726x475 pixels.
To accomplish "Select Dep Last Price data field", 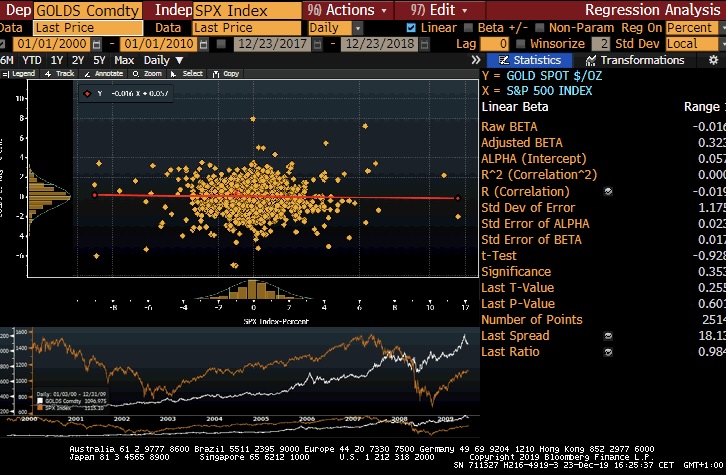I will pos(88,28).
